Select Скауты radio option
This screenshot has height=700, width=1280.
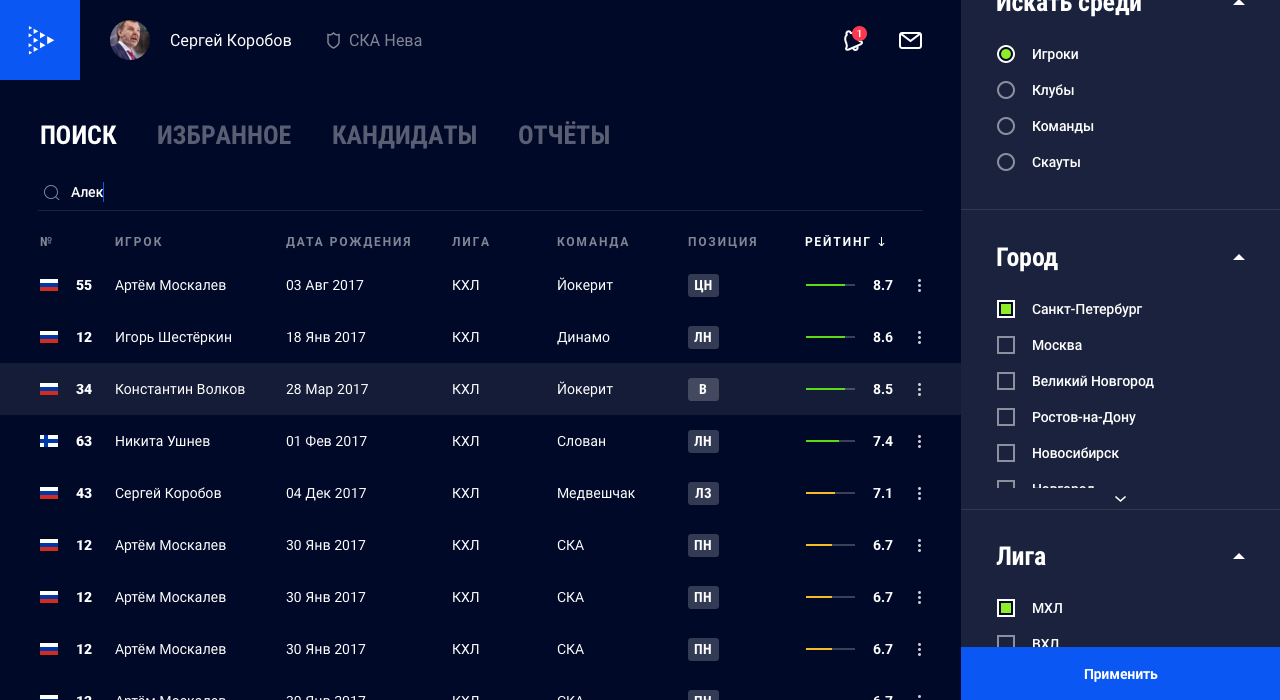pyautogui.click(x=1006, y=162)
